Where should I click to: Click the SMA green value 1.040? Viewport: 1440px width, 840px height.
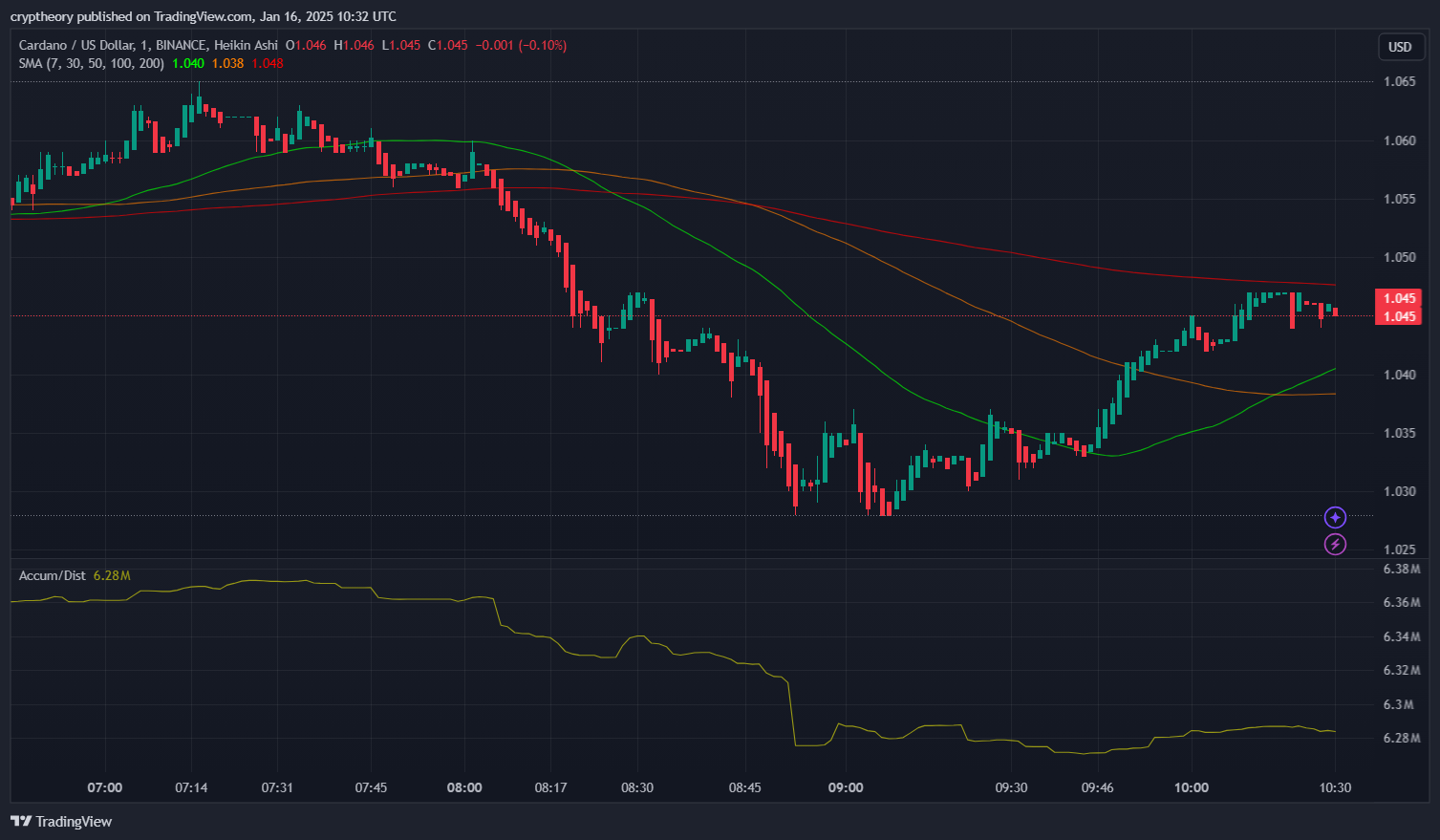(x=188, y=63)
